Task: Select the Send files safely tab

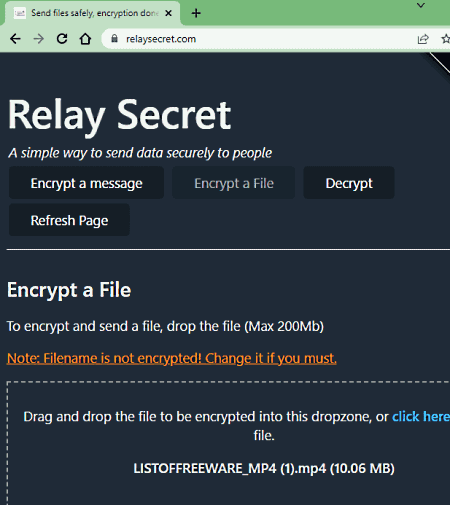Action: 93,13
